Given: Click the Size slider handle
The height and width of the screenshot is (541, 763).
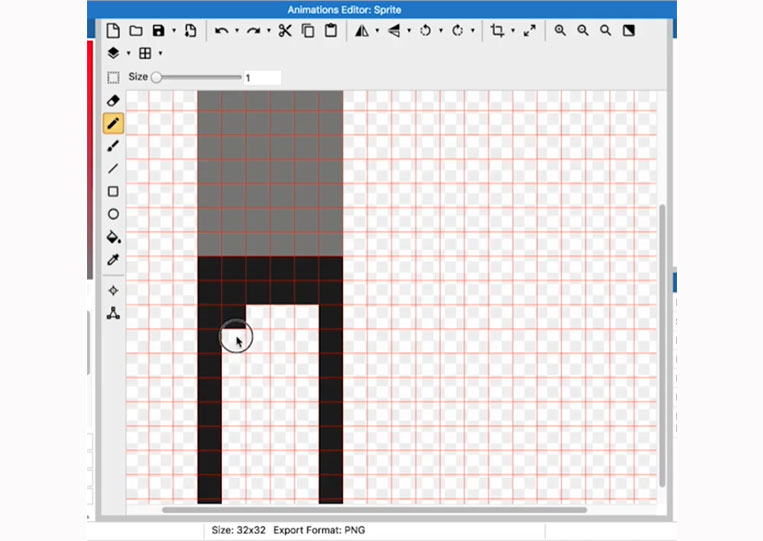Looking at the screenshot, I should [x=156, y=77].
